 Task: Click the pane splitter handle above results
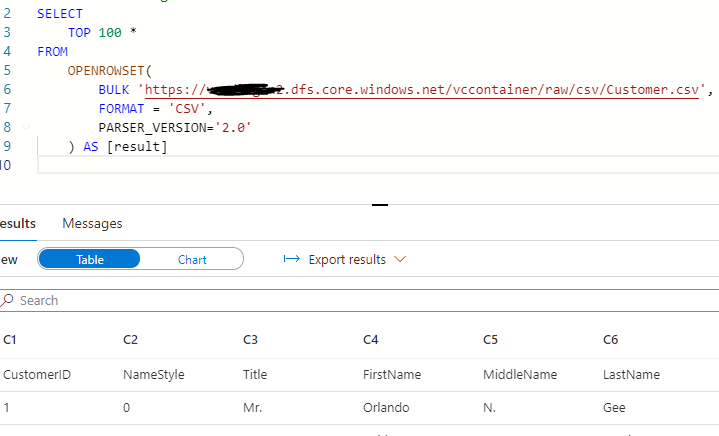click(380, 205)
